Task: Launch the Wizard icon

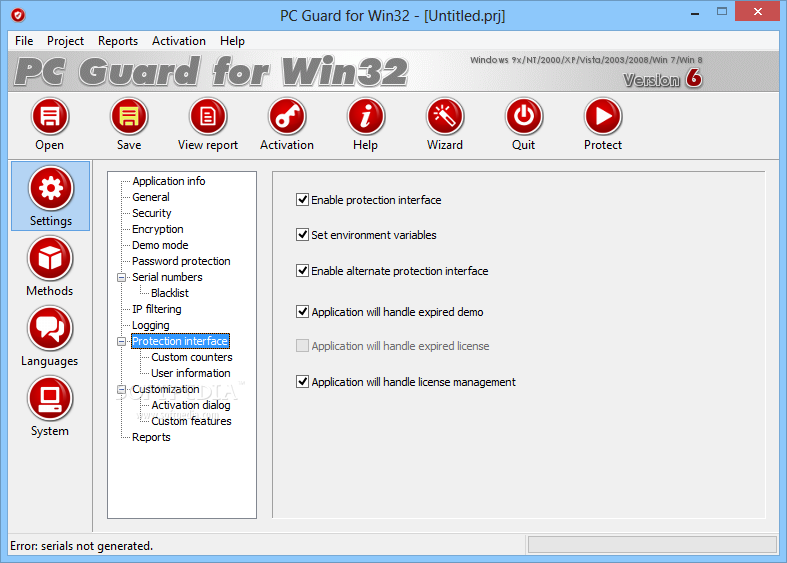Action: (445, 117)
